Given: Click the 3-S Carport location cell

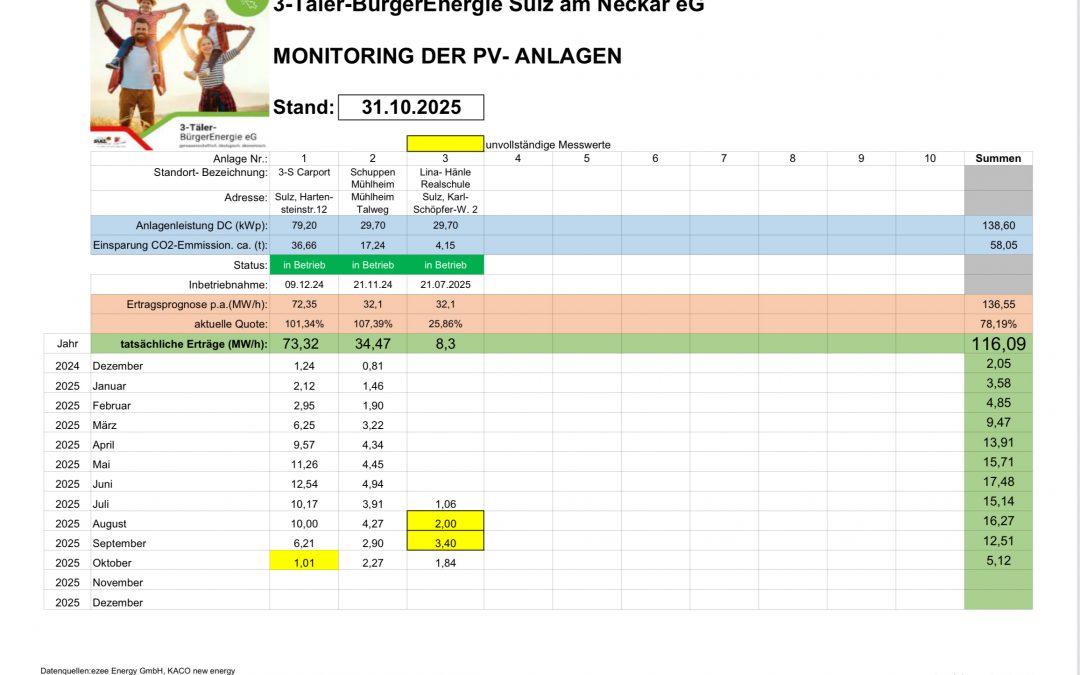Looking at the screenshot, I should 304,172.
